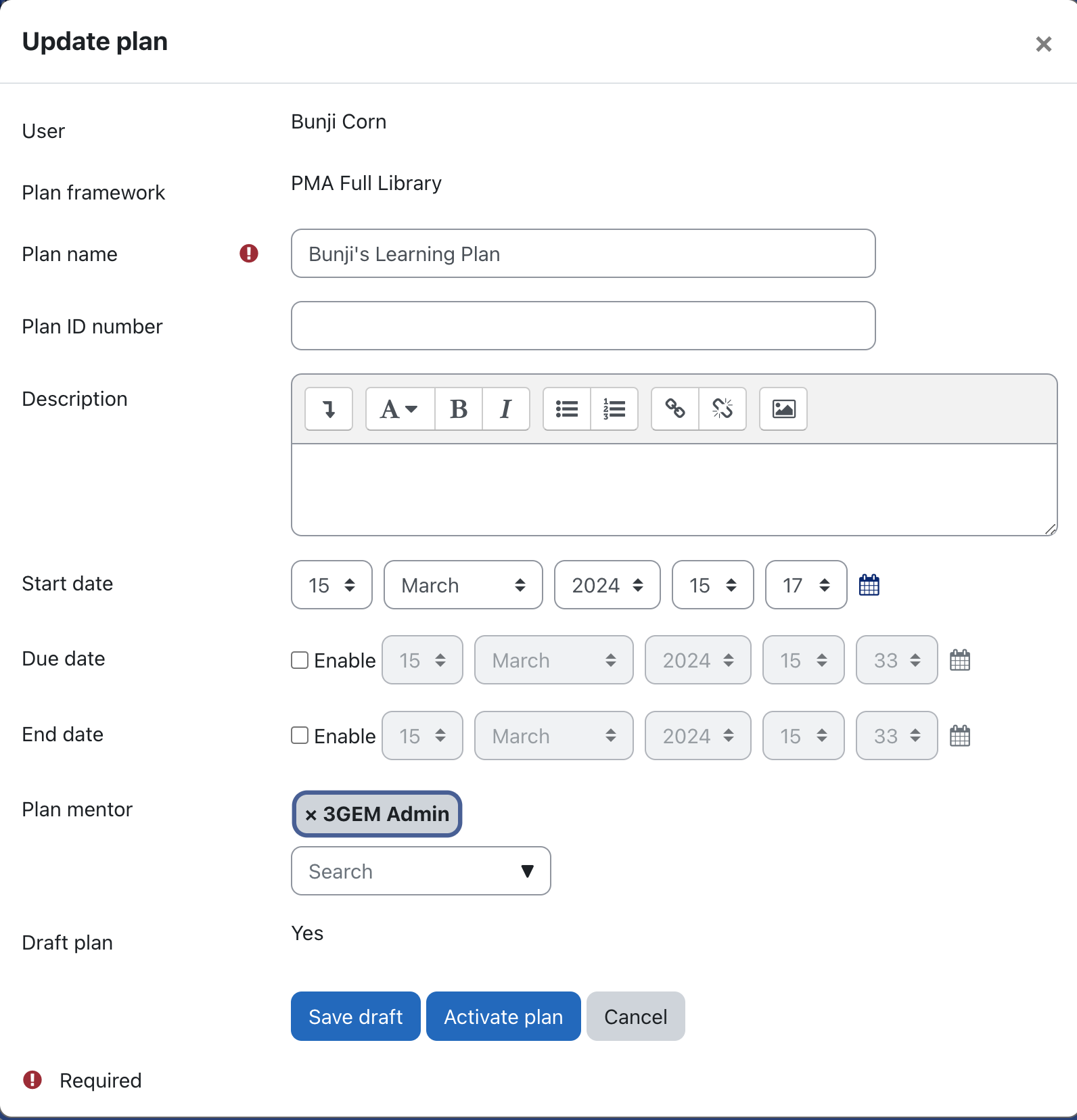Expand the Plan mentor search dropdown arrow
This screenshot has width=1077, height=1120.
528,871
